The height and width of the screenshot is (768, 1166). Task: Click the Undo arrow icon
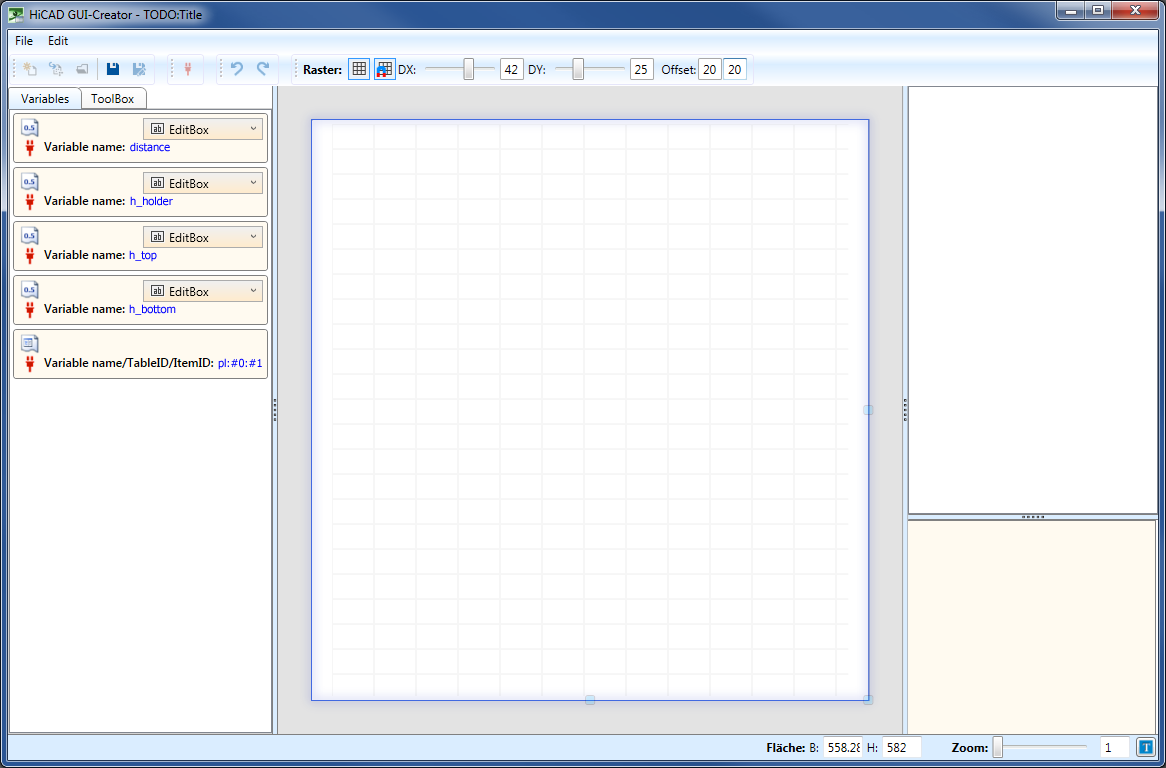(x=237, y=69)
